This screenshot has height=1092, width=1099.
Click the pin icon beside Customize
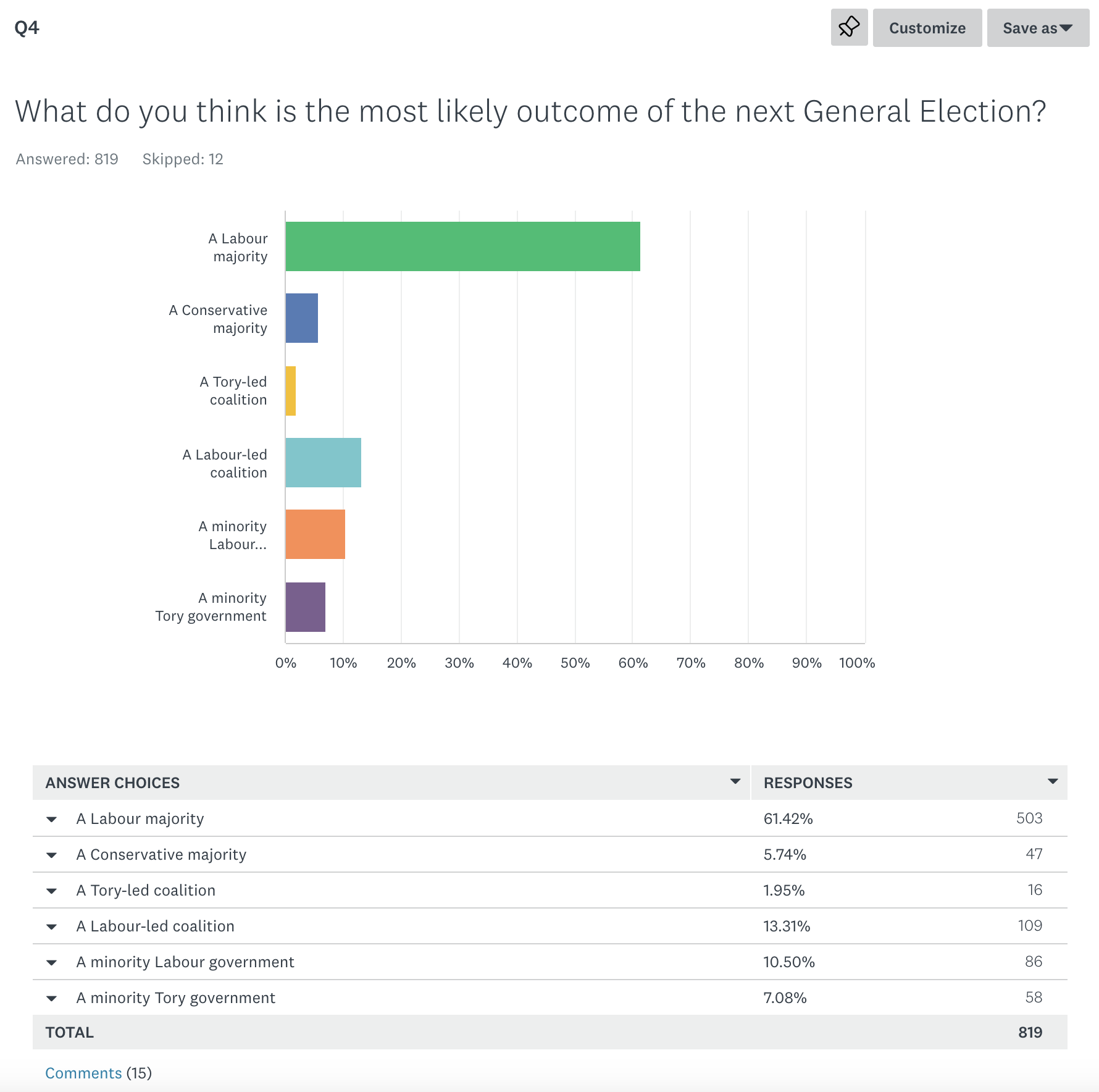pos(849,27)
